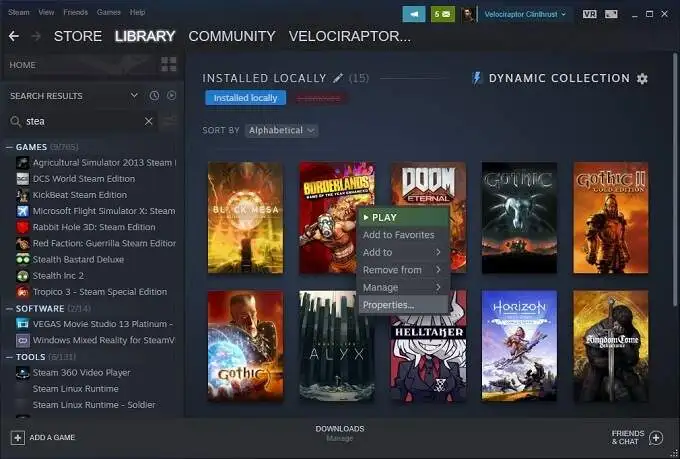Image resolution: width=680 pixels, height=459 pixels.
Task: Rename collection with the pencil icon
Action: click(x=338, y=78)
